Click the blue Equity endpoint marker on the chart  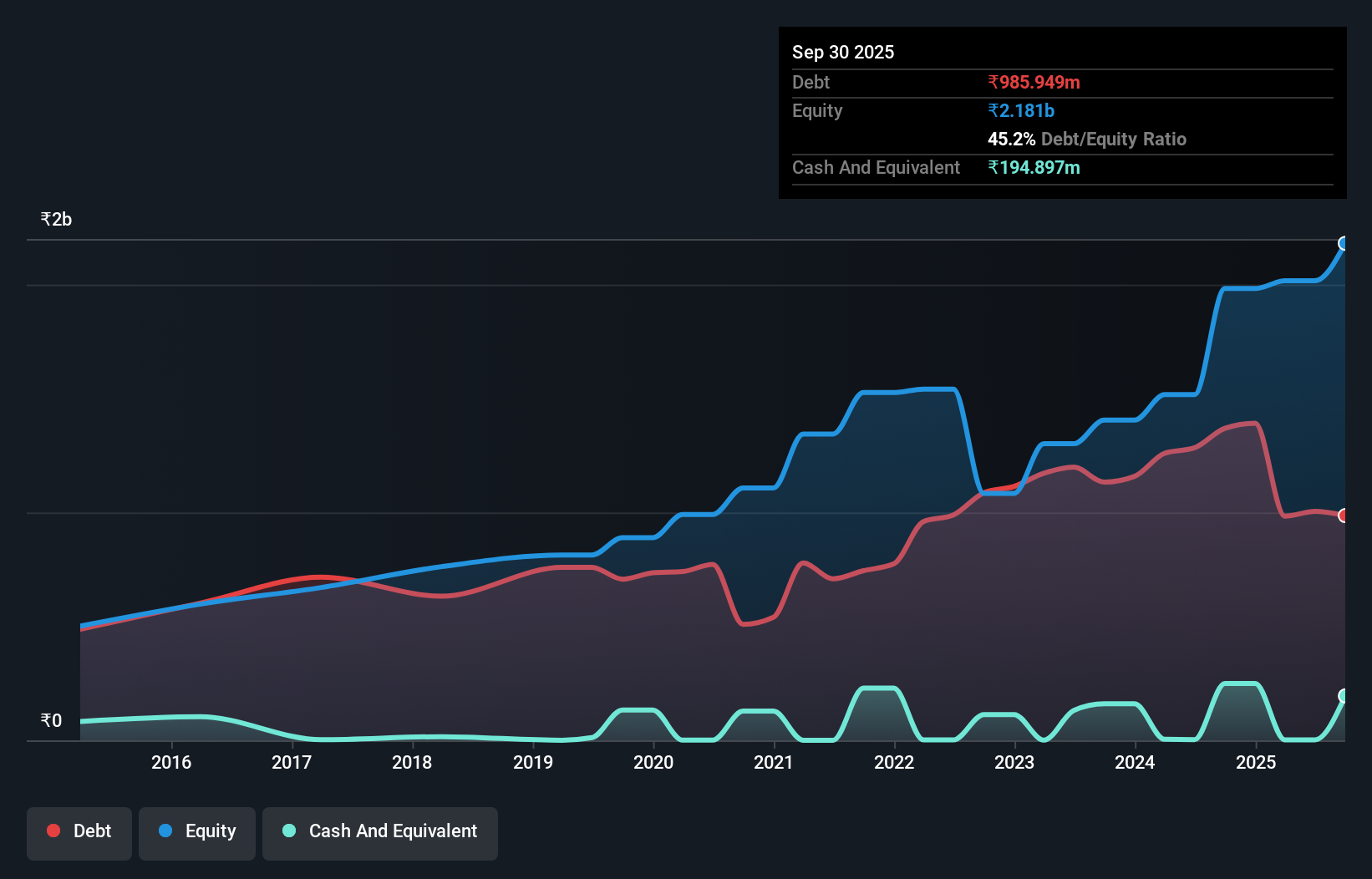(1344, 244)
